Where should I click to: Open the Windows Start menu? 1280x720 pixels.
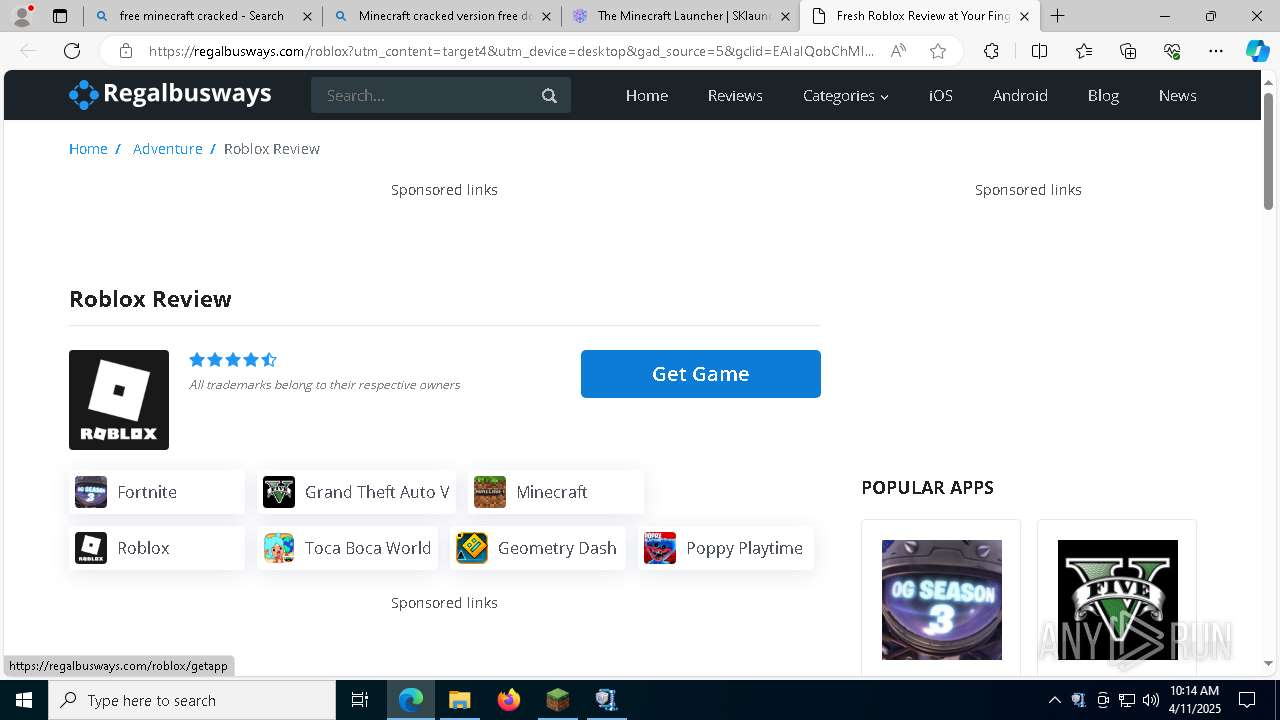24,700
